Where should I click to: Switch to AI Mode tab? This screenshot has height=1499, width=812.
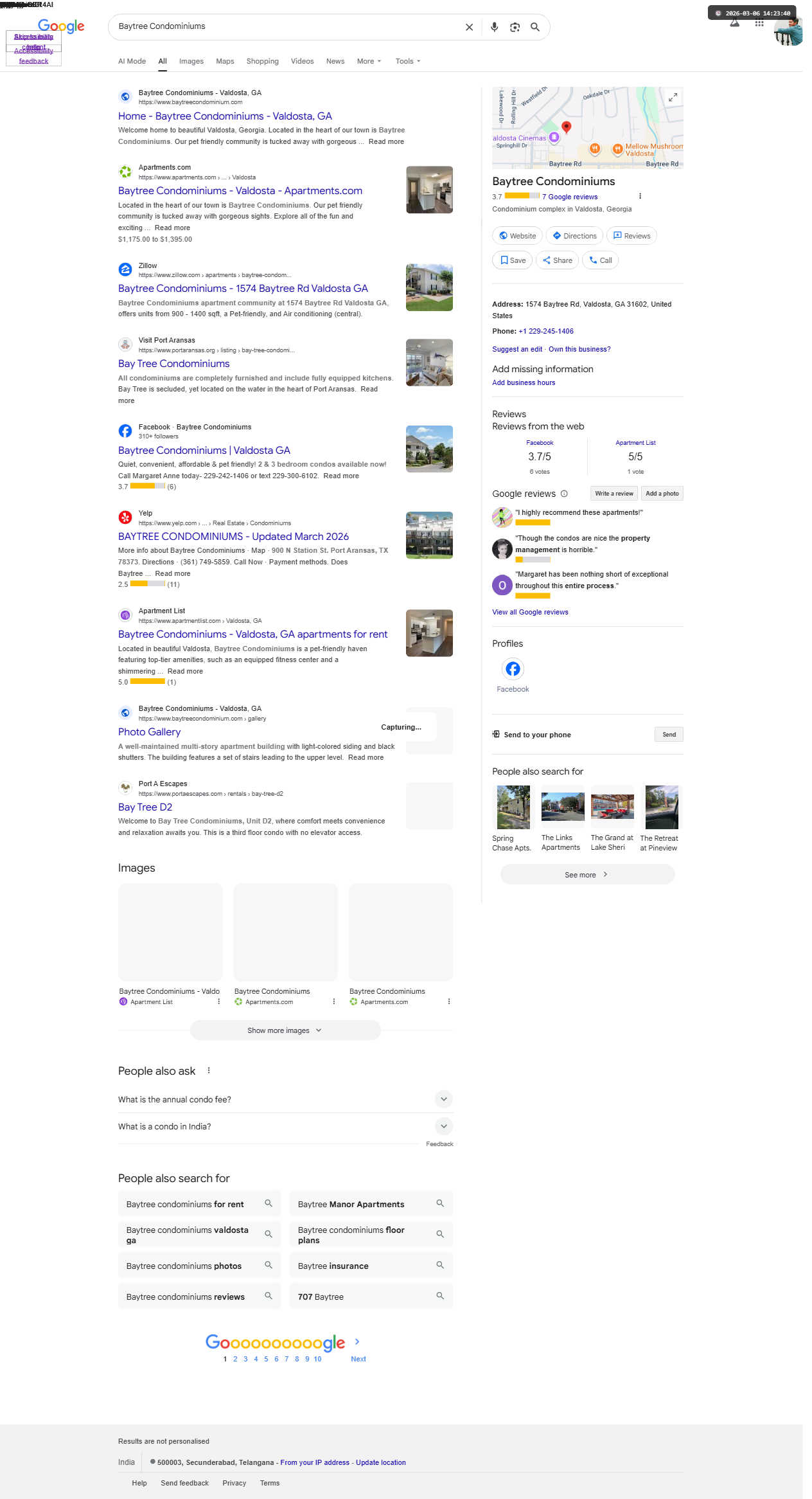[132, 61]
